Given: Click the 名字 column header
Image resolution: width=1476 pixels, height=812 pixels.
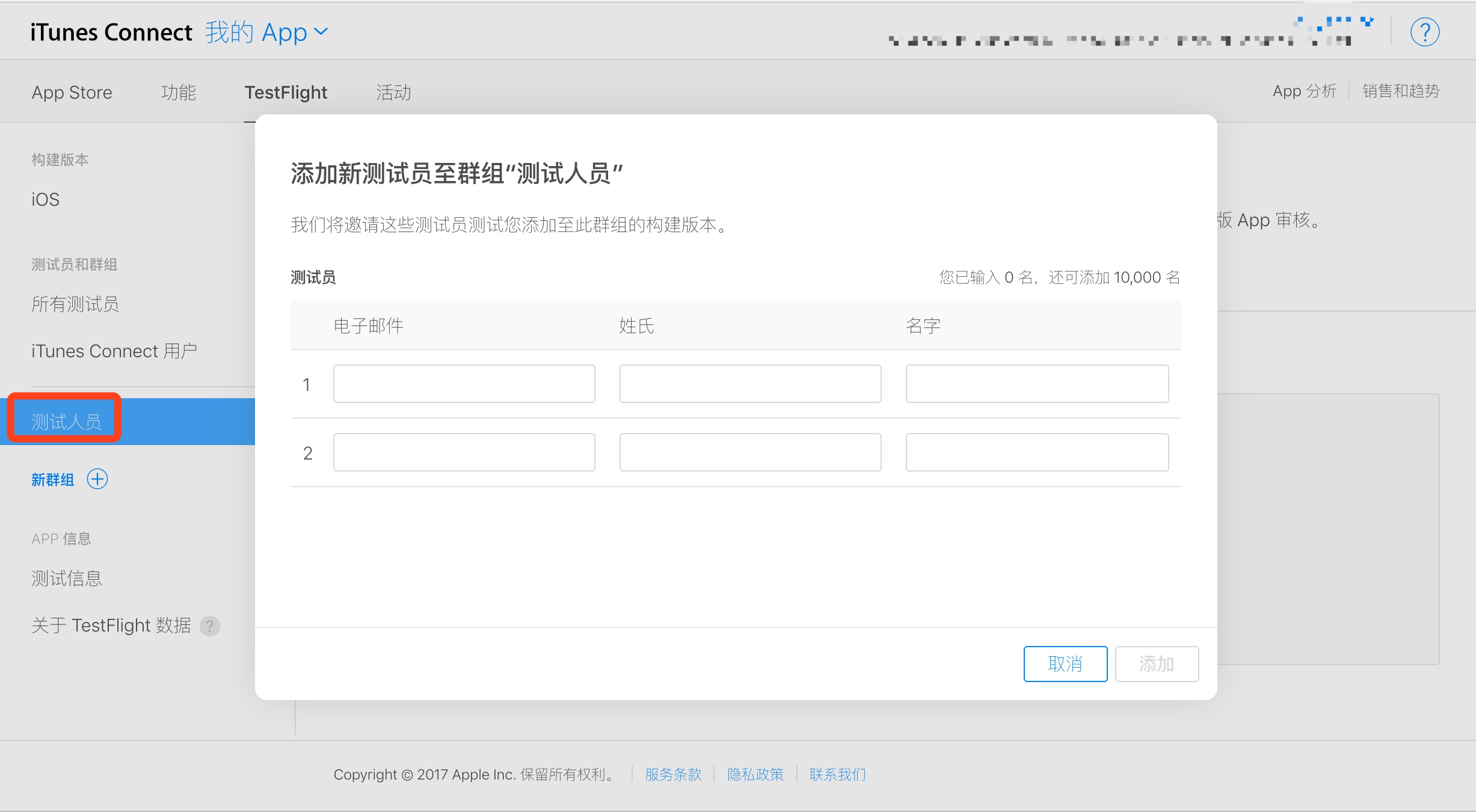Looking at the screenshot, I should coord(923,325).
